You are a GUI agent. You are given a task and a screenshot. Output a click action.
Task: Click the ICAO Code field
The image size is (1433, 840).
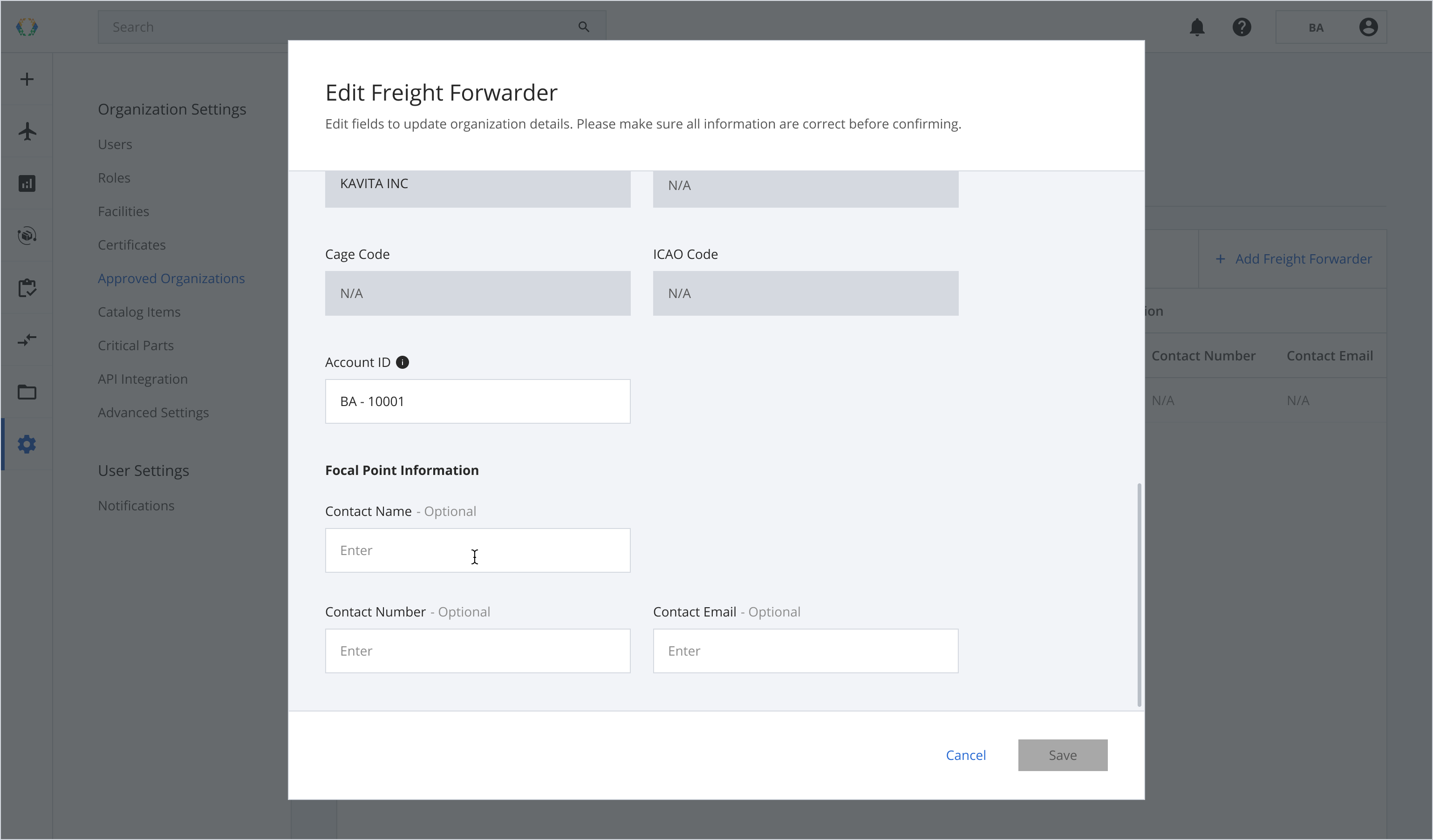point(805,293)
